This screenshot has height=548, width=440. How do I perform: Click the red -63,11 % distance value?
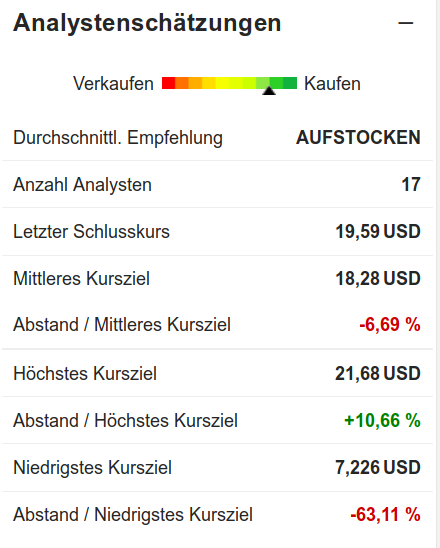[x=385, y=514]
